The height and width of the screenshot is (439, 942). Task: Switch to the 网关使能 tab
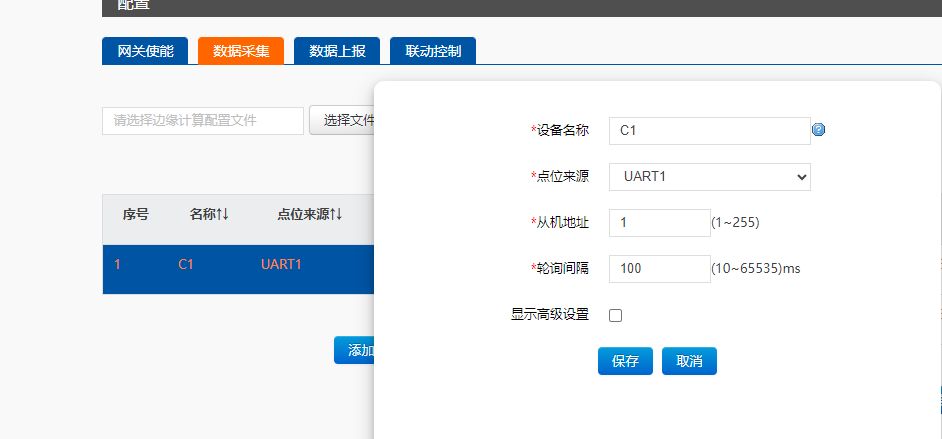pos(145,51)
